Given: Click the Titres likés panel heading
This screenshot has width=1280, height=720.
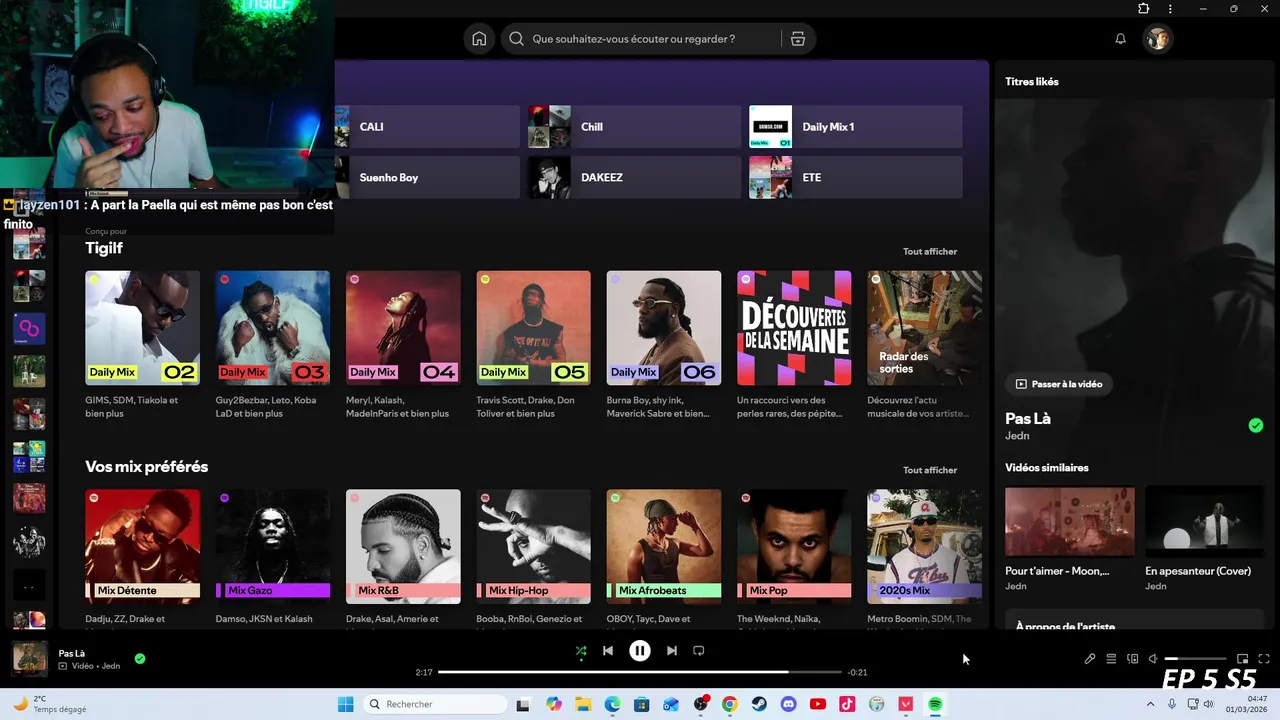Looking at the screenshot, I should [x=1032, y=82].
